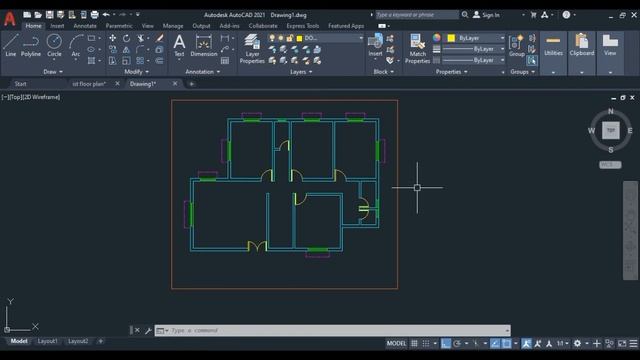Viewport: 640px width, 360px height.
Task: Click the Group tool icon
Action: click(516, 45)
